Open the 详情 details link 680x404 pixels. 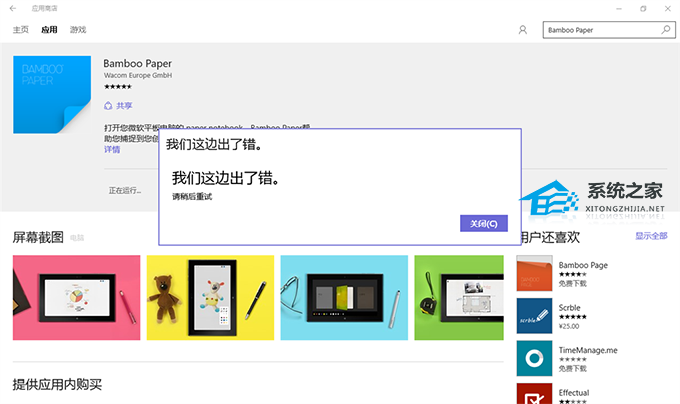point(112,150)
